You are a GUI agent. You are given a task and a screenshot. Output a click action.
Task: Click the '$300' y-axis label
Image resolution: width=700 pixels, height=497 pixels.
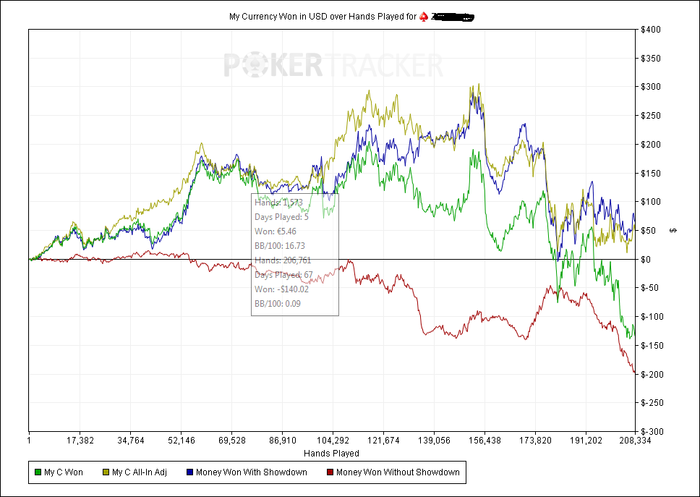[650, 87]
